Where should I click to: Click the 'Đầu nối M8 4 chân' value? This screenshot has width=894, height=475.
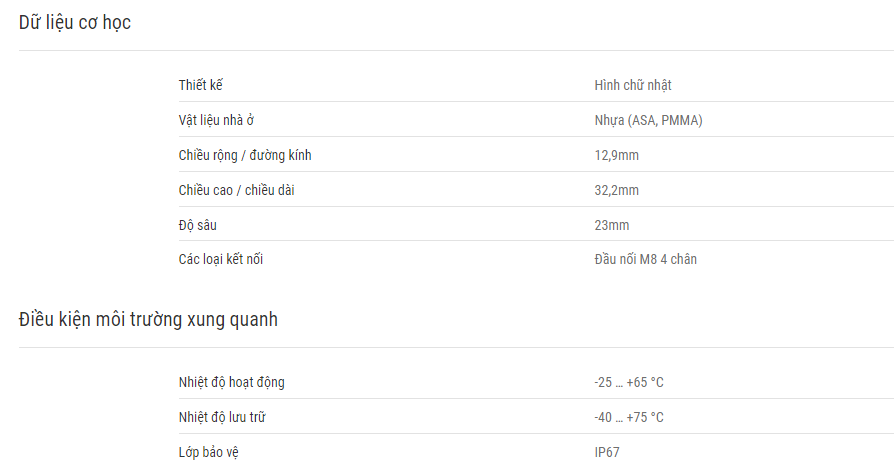[645, 259]
